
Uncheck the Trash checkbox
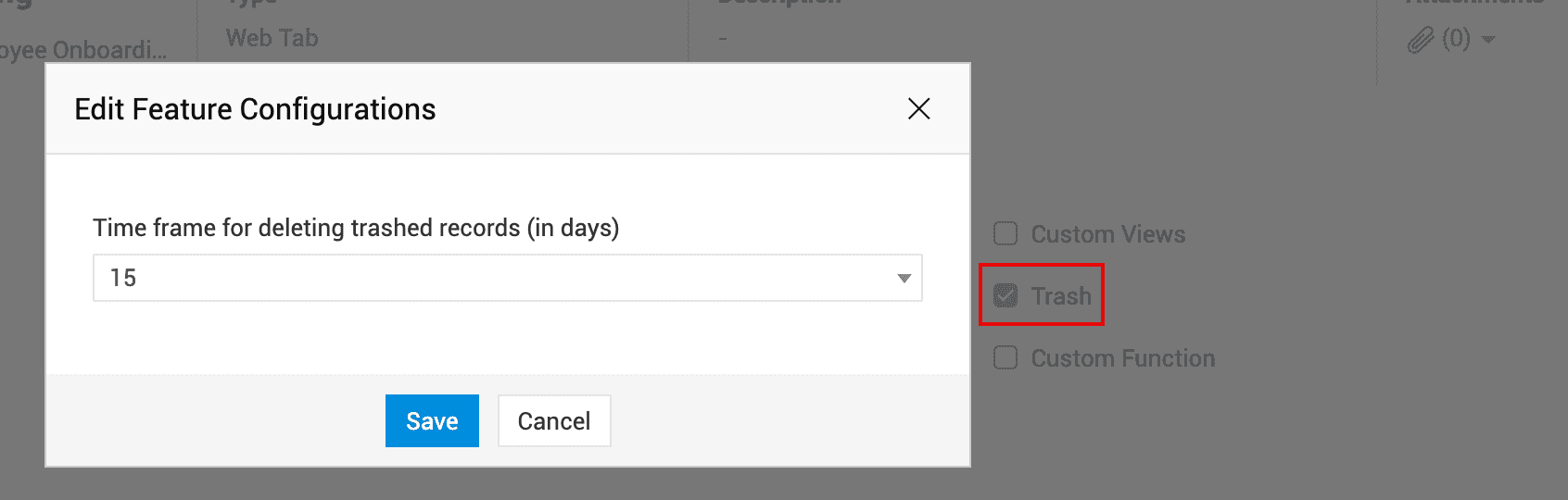[x=1005, y=296]
